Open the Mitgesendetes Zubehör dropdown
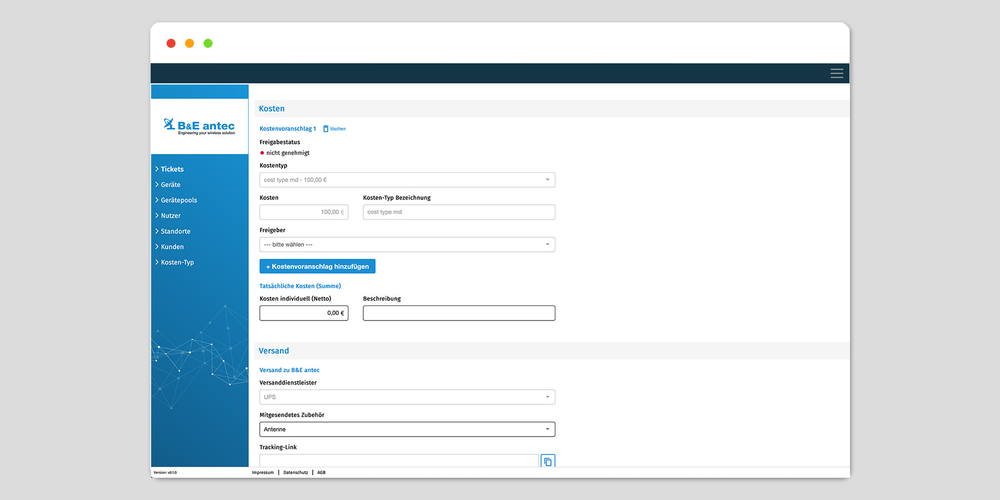 407,429
